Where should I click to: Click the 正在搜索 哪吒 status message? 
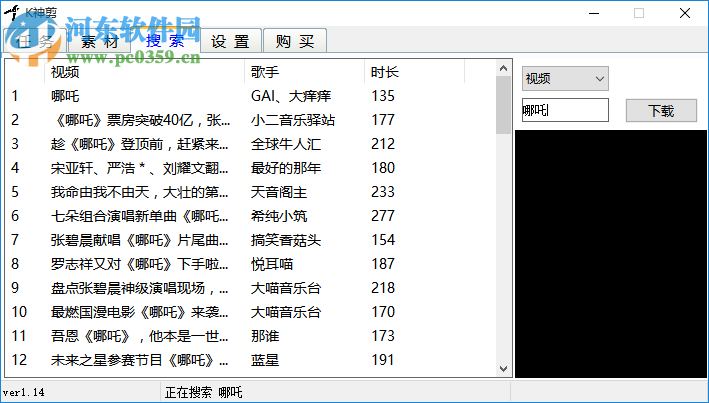point(203,392)
